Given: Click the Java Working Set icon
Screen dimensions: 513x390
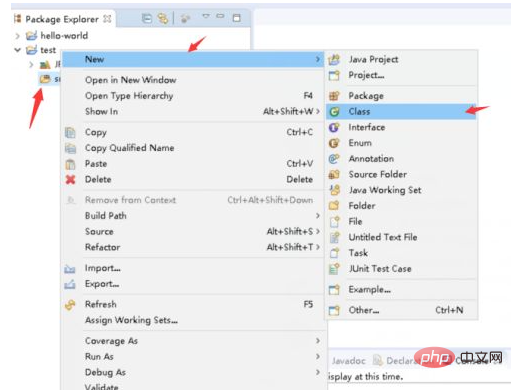Looking at the screenshot, I should pos(334,190).
